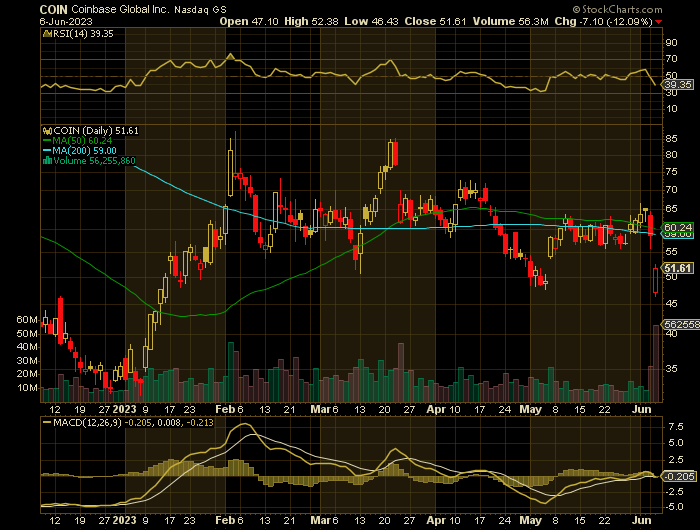Click the Coinbase Global Inc. company name
This screenshot has width=700, height=530.
tap(120, 9)
